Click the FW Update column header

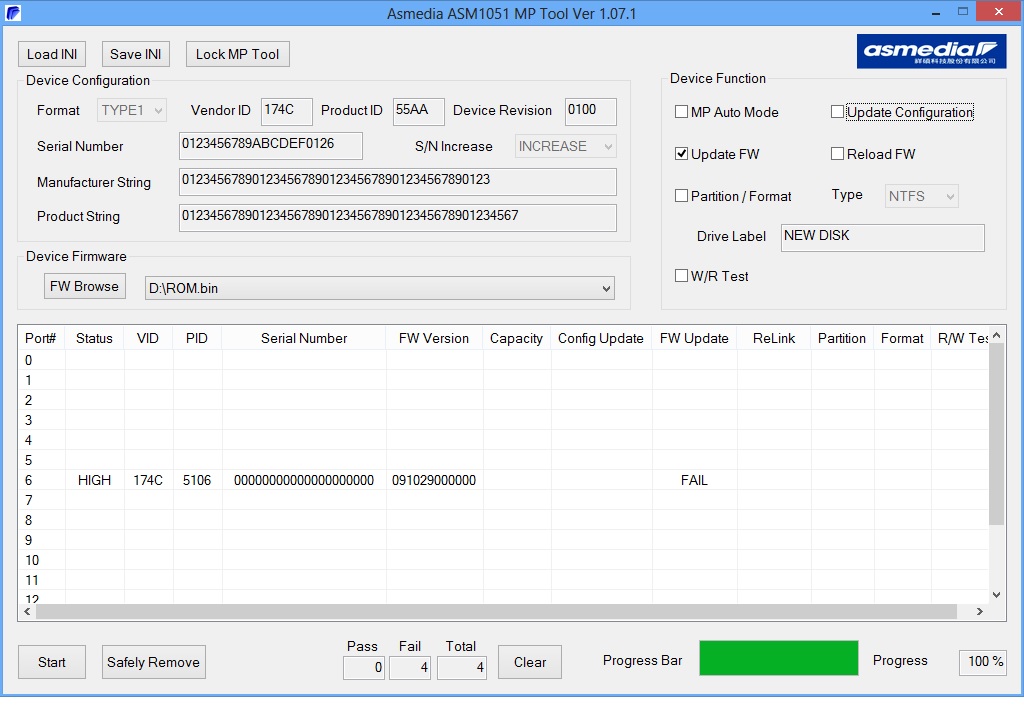[694, 338]
